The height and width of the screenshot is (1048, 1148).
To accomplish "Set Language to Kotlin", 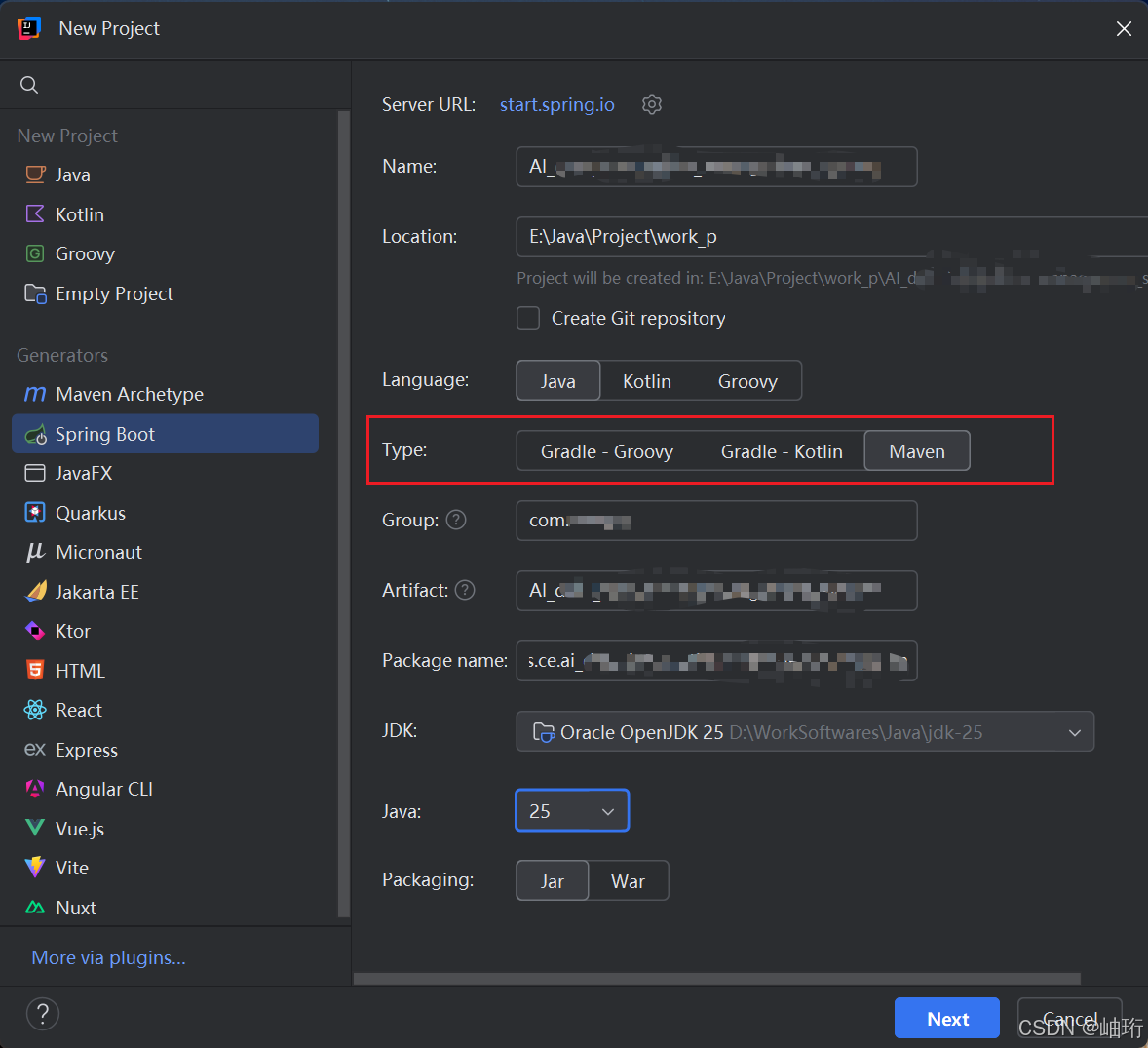I will click(646, 381).
